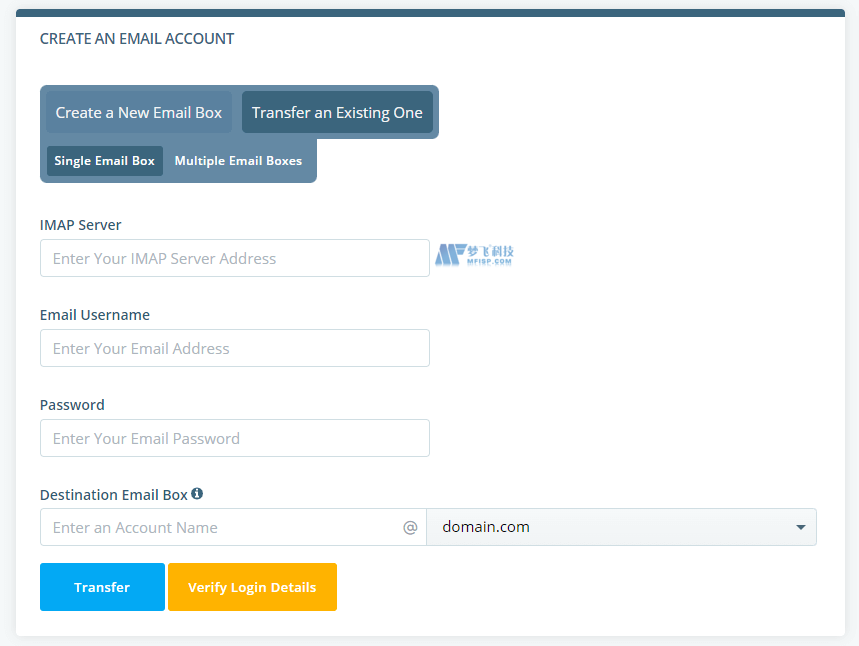859x646 pixels.
Task: Open the domain.com domain dropdown
Action: [621, 527]
